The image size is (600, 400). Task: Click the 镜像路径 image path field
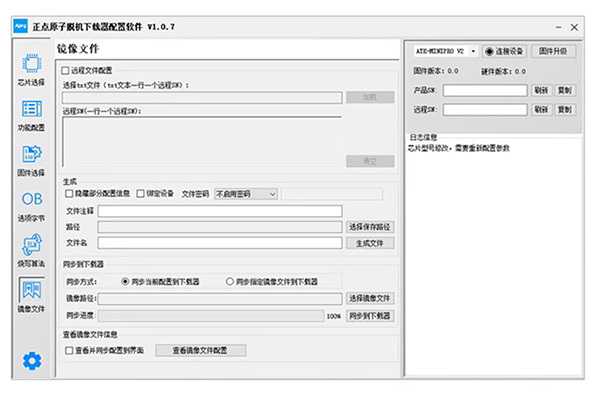coord(220,299)
